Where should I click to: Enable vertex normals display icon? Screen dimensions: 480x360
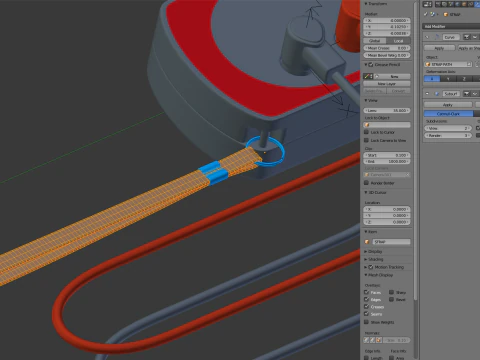coord(366,340)
